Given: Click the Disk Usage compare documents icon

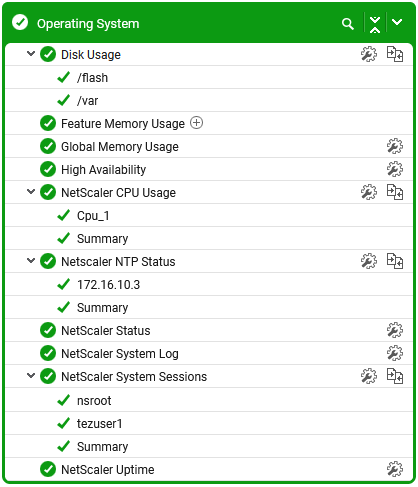Looking at the screenshot, I should (x=395, y=54).
